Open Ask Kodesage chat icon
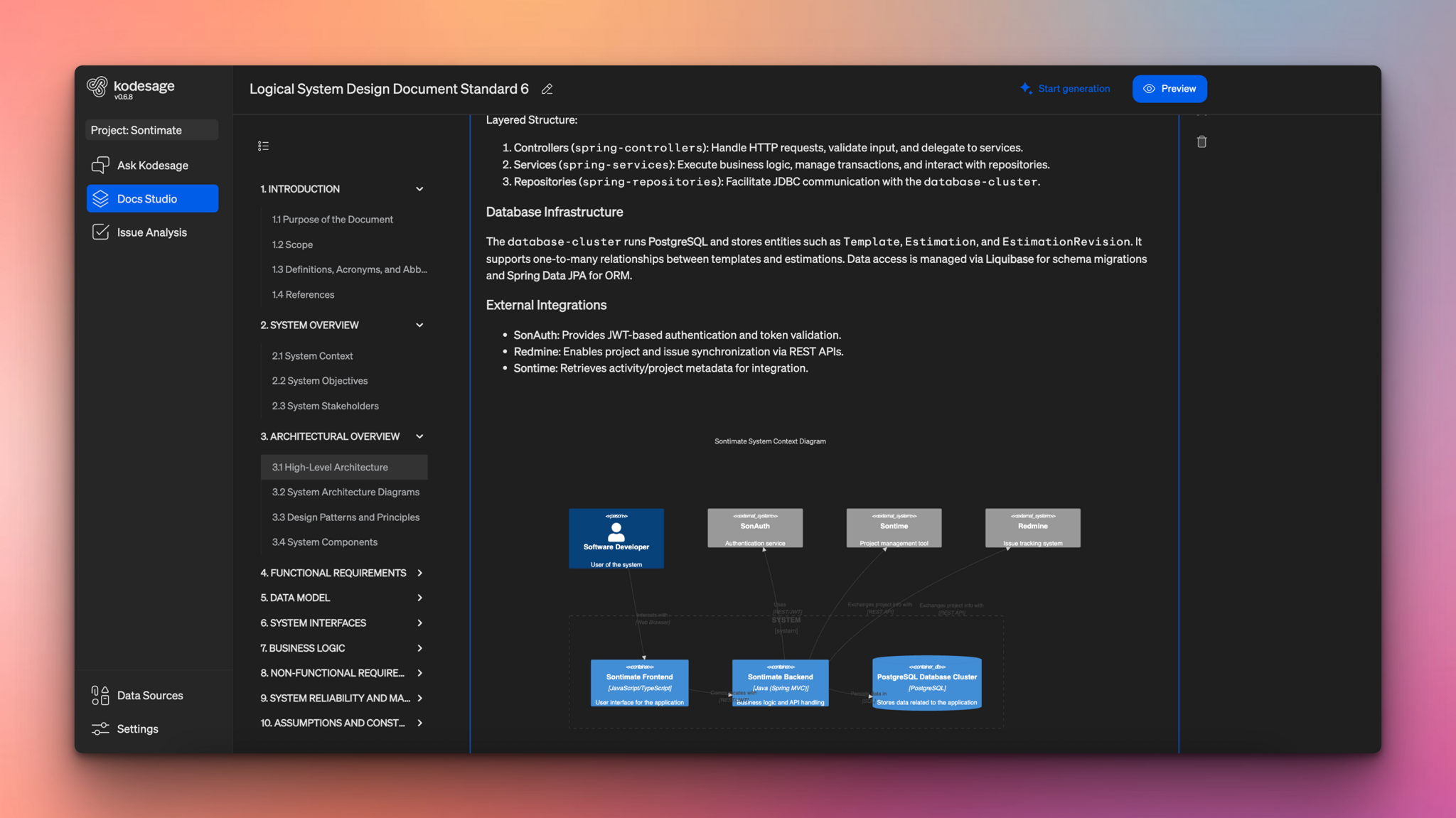This screenshot has height=818, width=1456. pyautogui.click(x=100, y=165)
